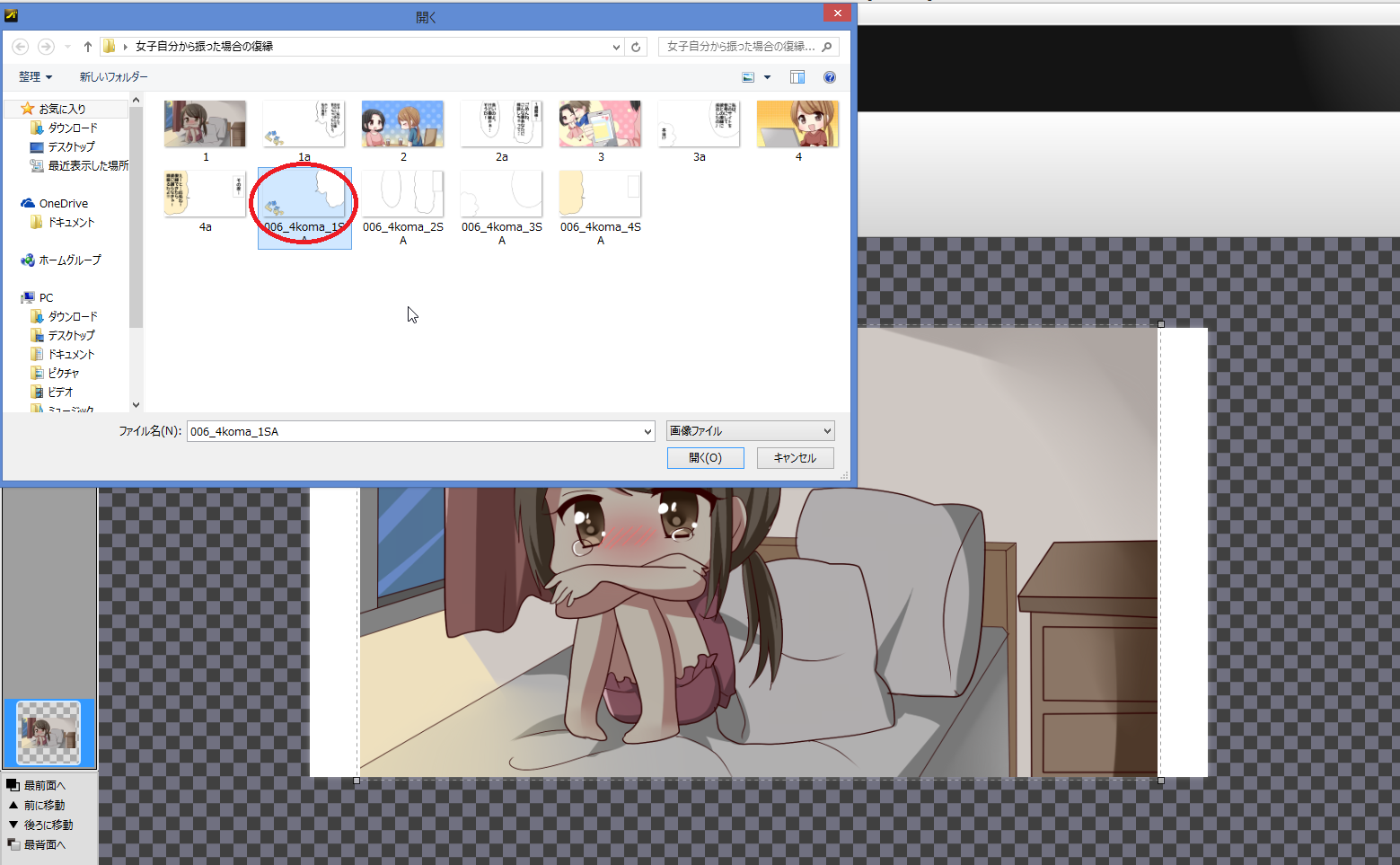Open the help icon in dialog toolbar
1400x865 pixels.
click(830, 77)
